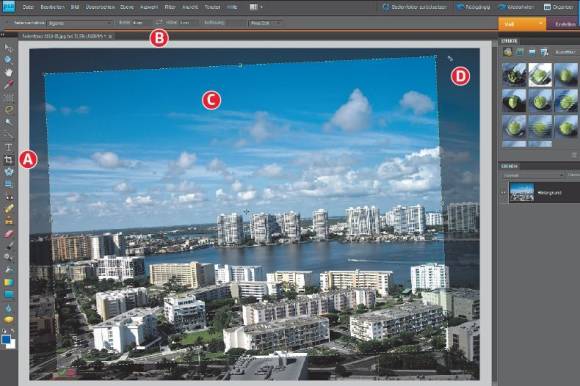Click the swap width and height icon
The image size is (580, 386).
pyautogui.click(x=159, y=22)
